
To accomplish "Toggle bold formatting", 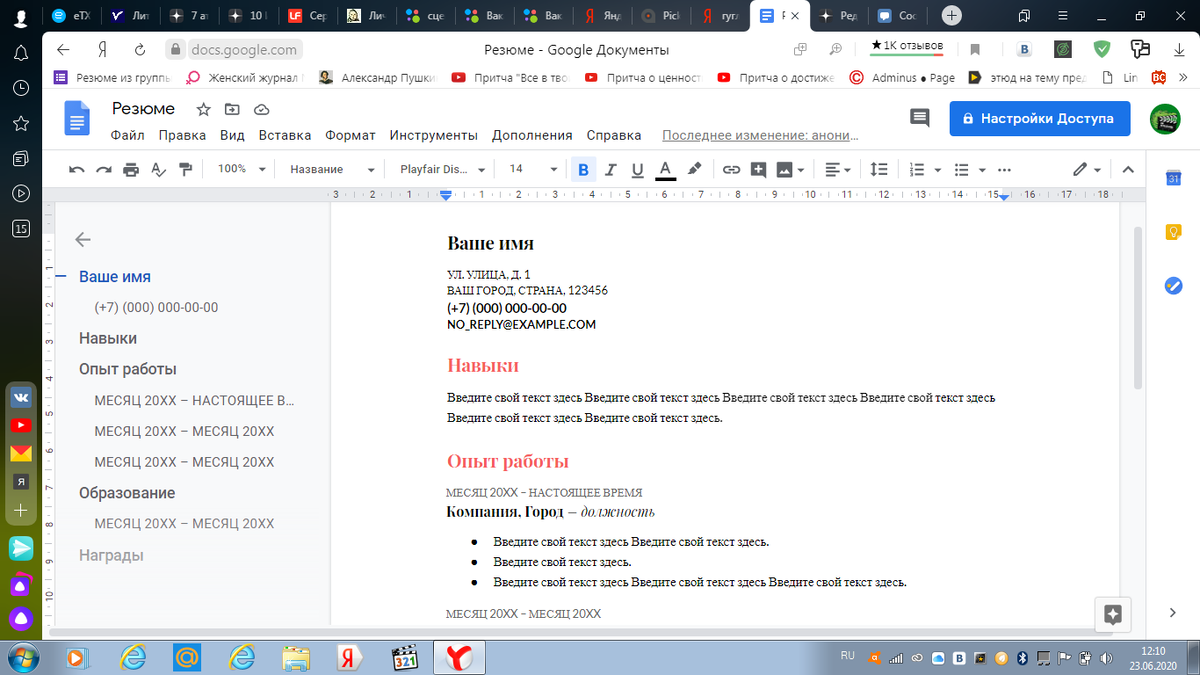I will [584, 170].
